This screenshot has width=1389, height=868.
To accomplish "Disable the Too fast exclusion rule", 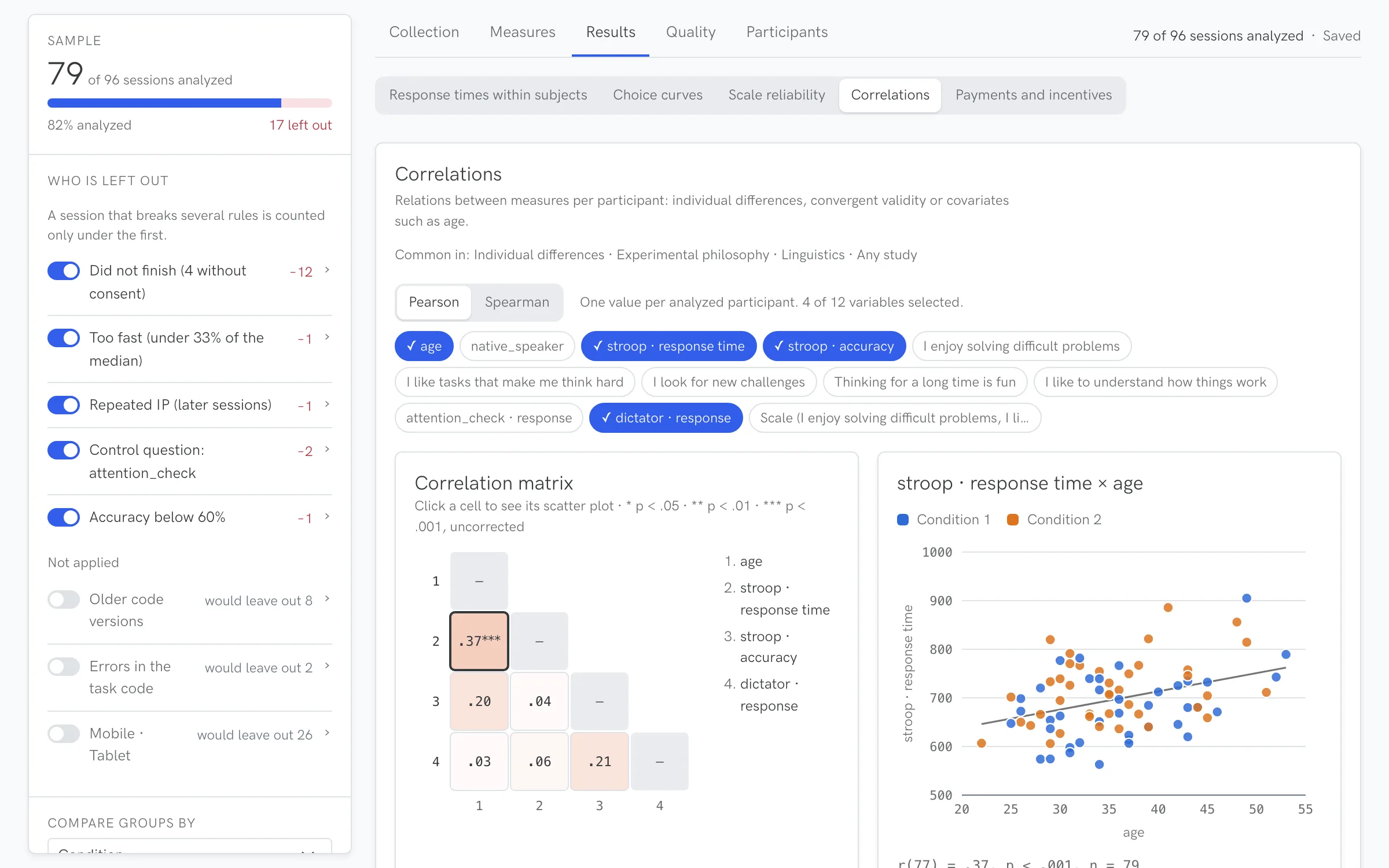I will click(x=64, y=338).
